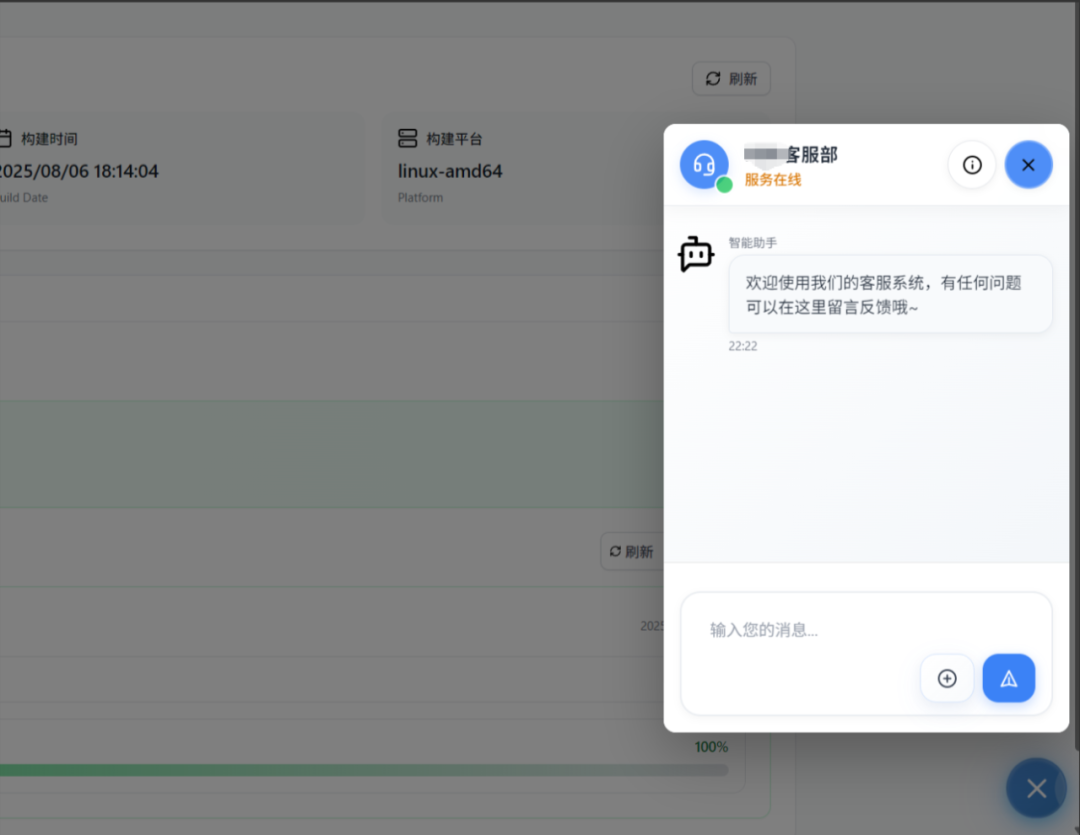Image resolution: width=1080 pixels, height=835 pixels.
Task: Click the headset customer service avatar
Action: 703,164
